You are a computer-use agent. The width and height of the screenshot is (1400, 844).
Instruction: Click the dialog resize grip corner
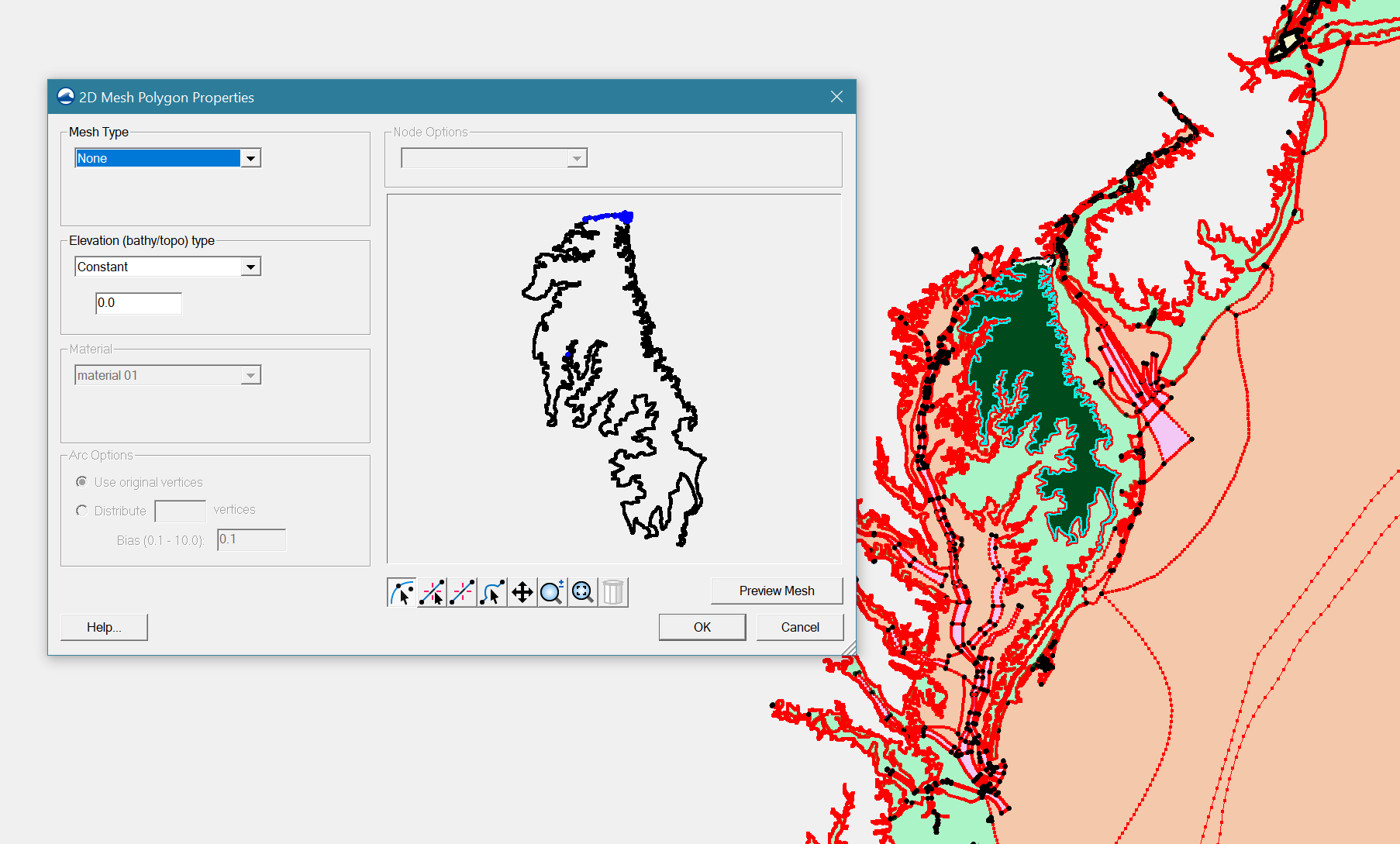tap(849, 648)
